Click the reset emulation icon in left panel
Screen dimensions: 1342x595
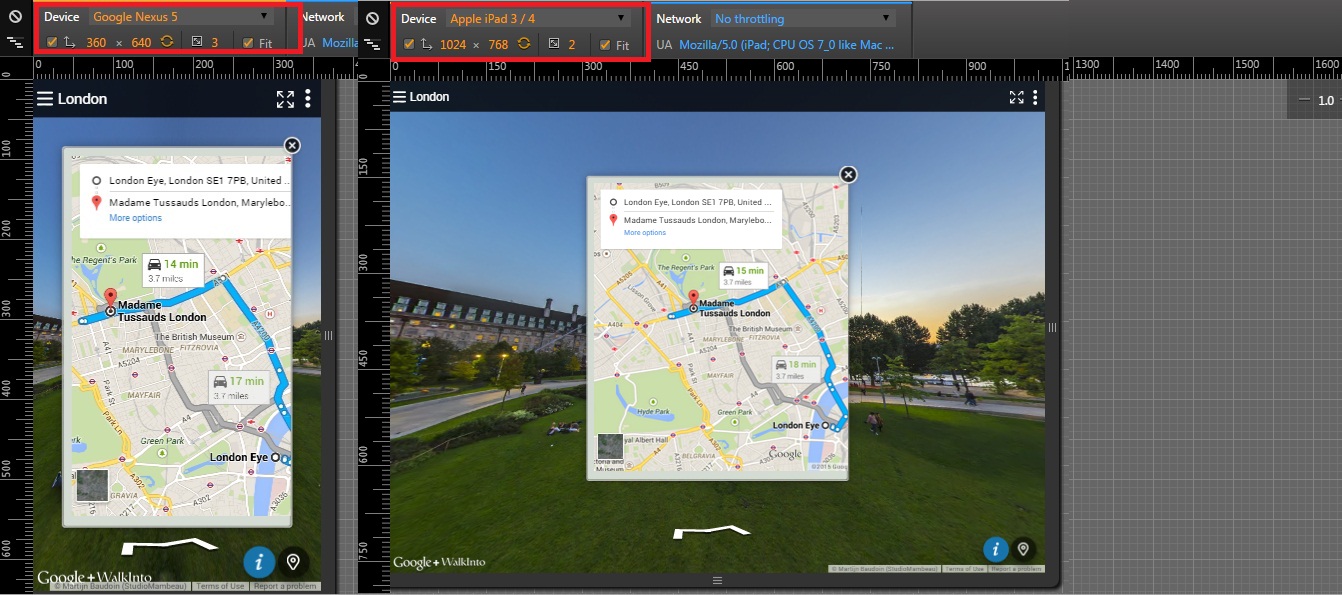point(14,17)
